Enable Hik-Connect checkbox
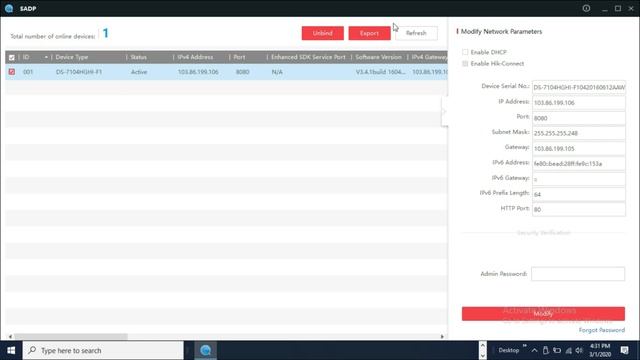640x360 pixels. 465,64
